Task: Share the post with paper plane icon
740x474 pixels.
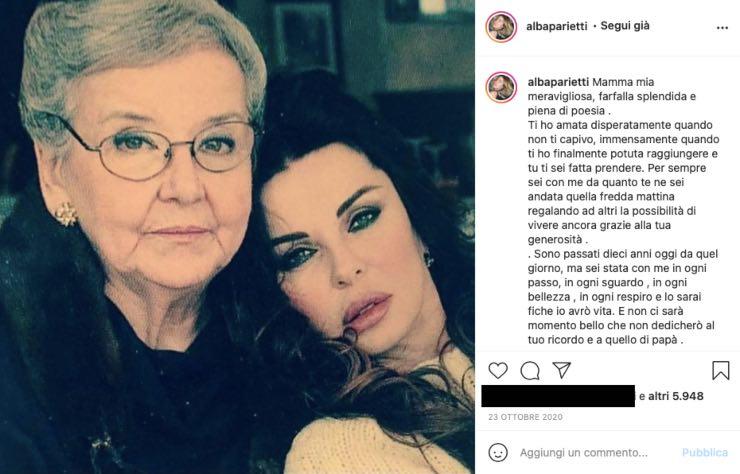Action: pos(562,370)
